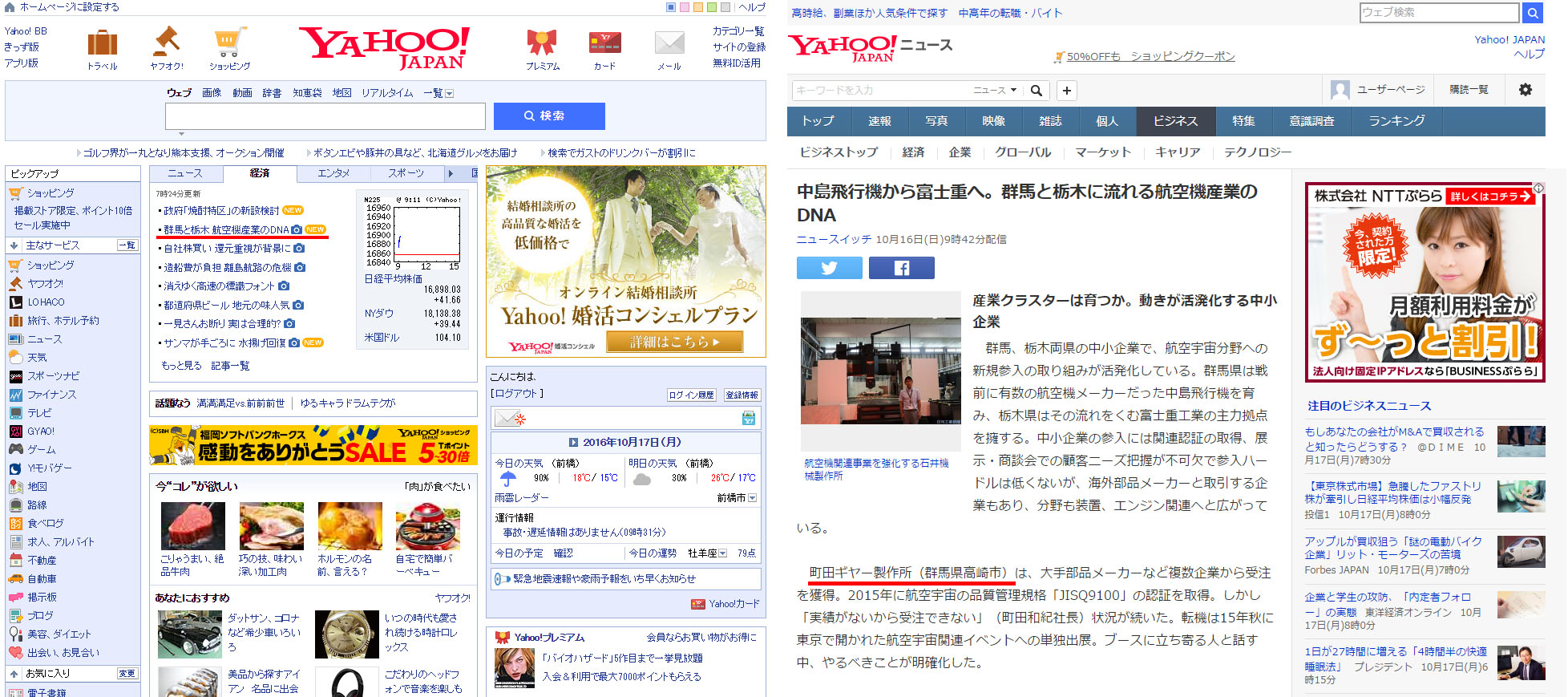Open the トラベル suitcase icon
1568x697 pixels.
103,43
